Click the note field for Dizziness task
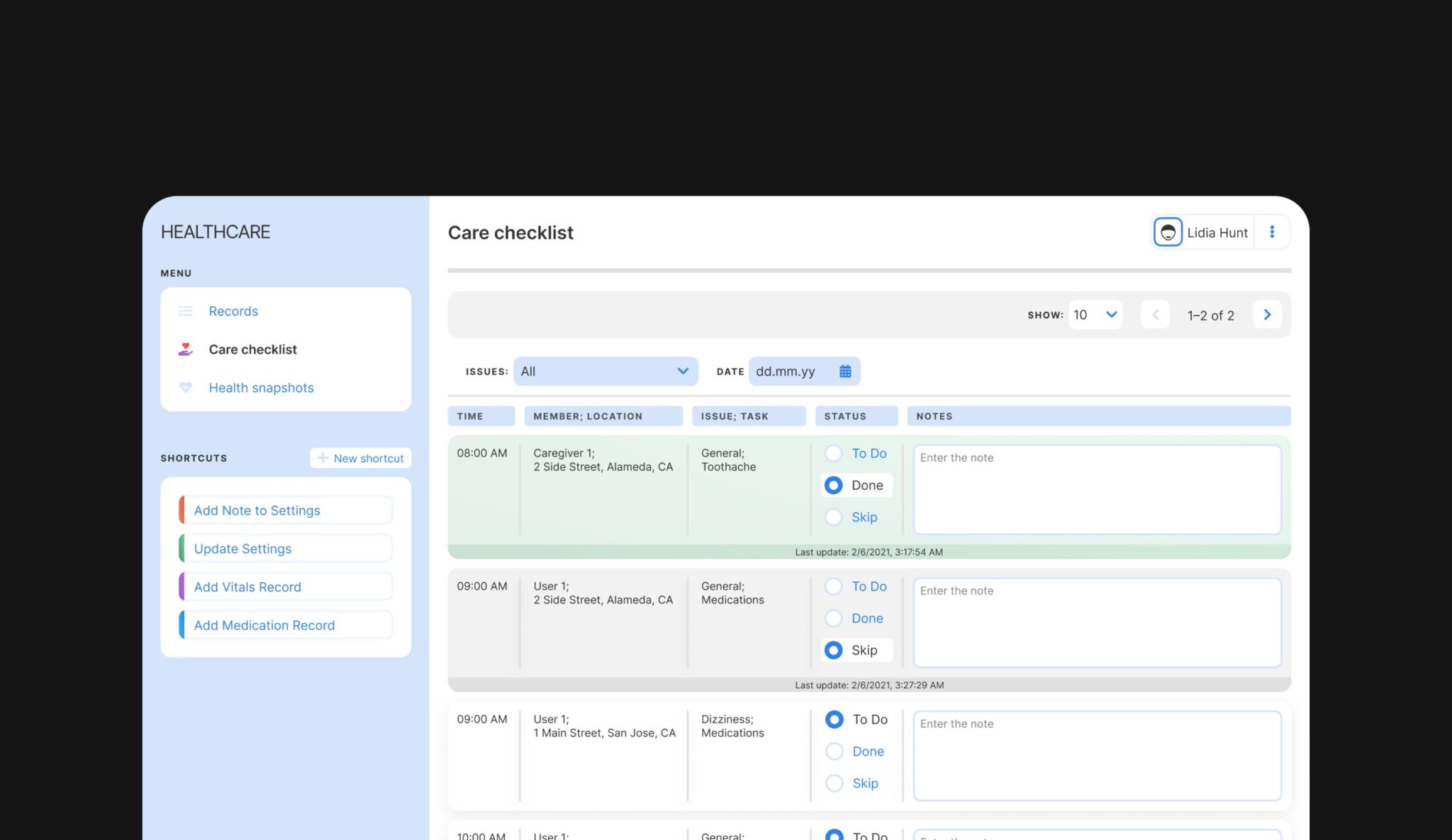This screenshot has width=1452, height=840. click(1097, 756)
